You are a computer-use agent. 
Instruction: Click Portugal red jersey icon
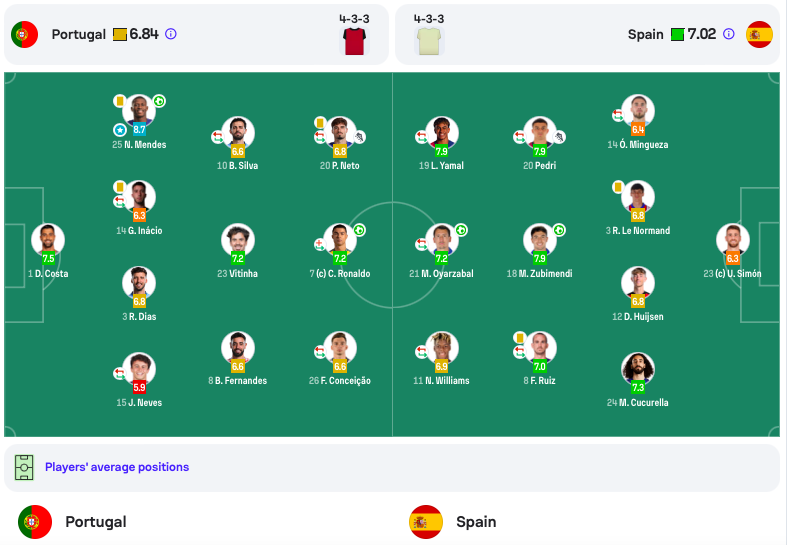point(354,41)
